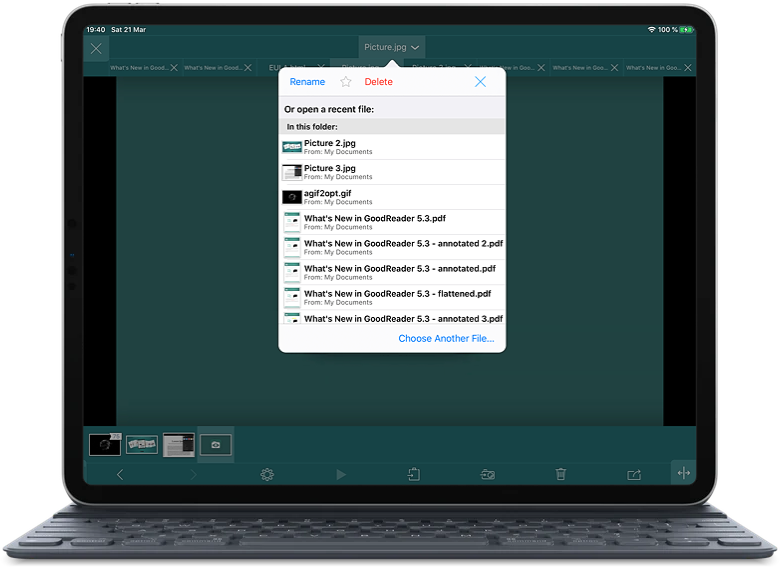This screenshot has height=567, width=780.
Task: Open the Picture.jpg title dropdown
Action: [391, 47]
